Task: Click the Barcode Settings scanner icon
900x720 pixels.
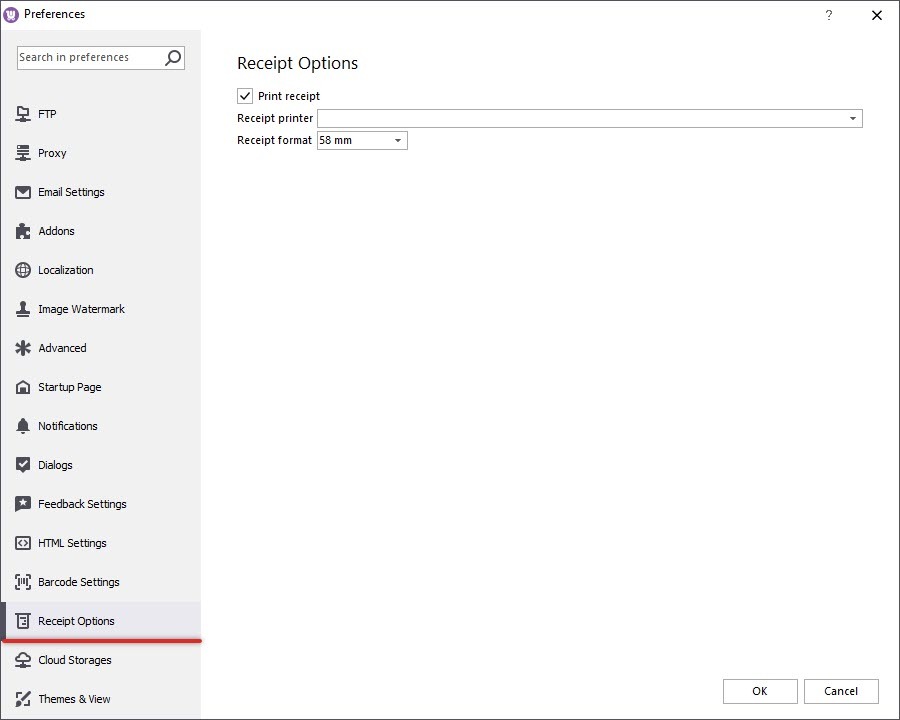Action: 23,582
